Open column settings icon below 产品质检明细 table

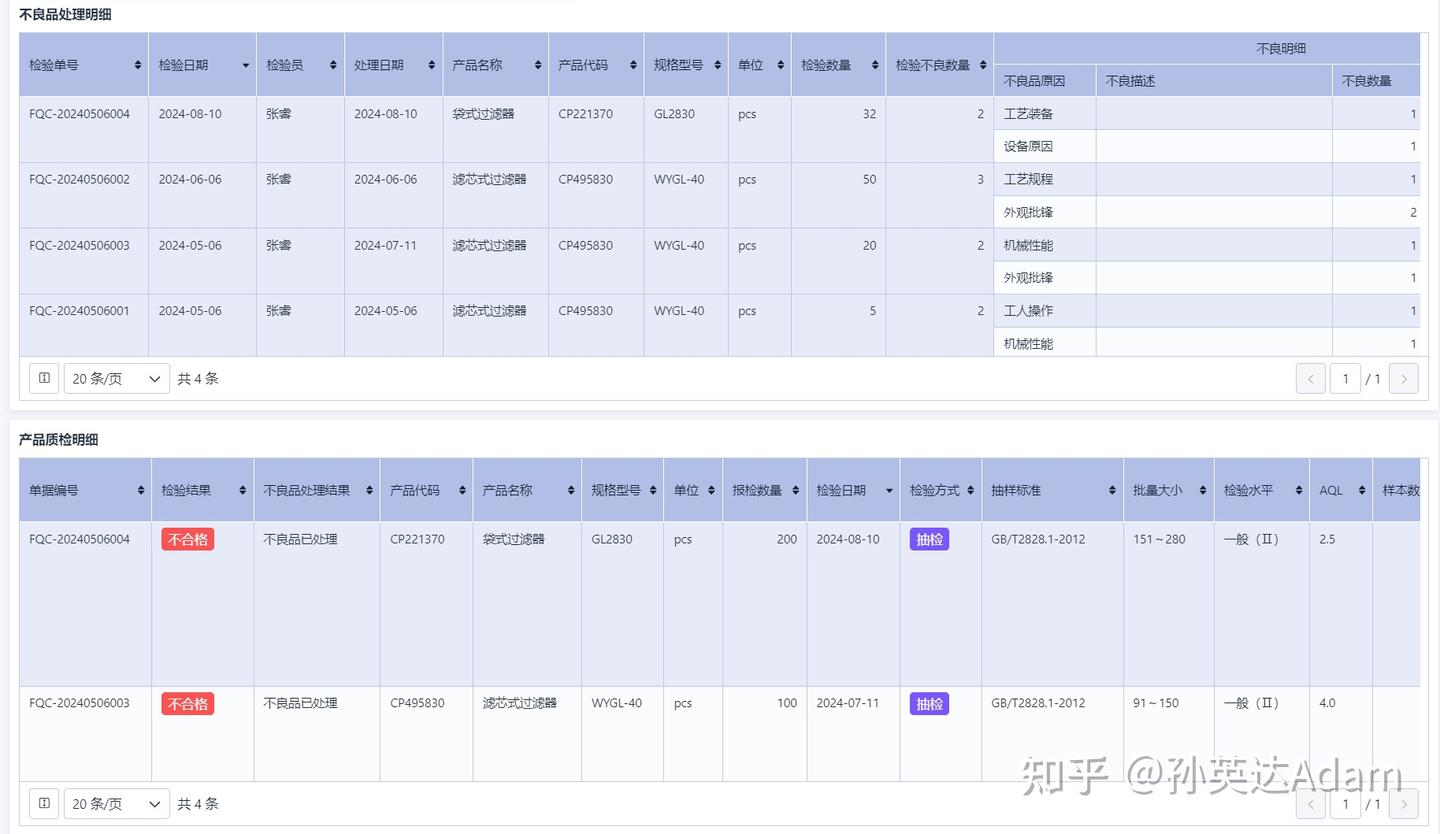coord(43,803)
